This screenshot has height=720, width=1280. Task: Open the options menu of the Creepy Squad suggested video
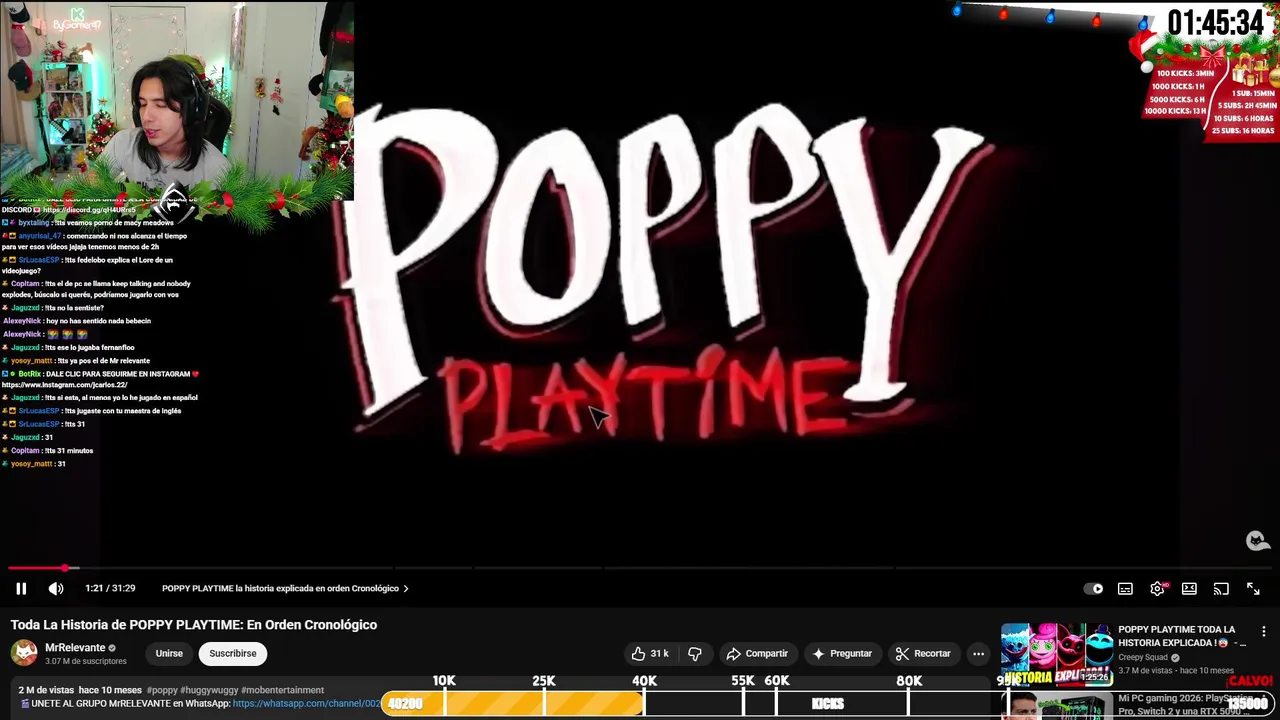click(x=1264, y=631)
